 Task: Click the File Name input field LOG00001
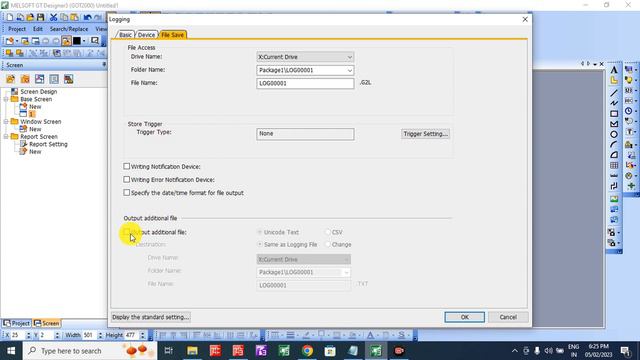[x=305, y=83]
